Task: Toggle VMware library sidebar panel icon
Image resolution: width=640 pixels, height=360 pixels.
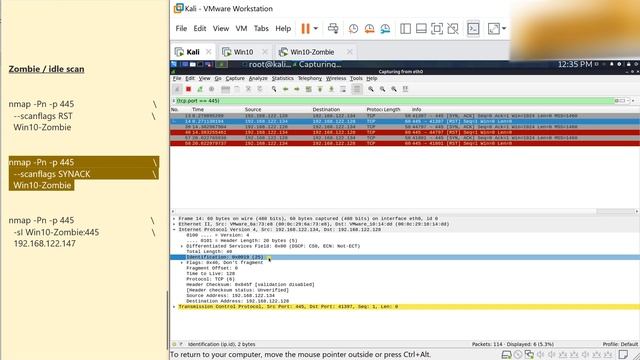Action: click(x=405, y=29)
